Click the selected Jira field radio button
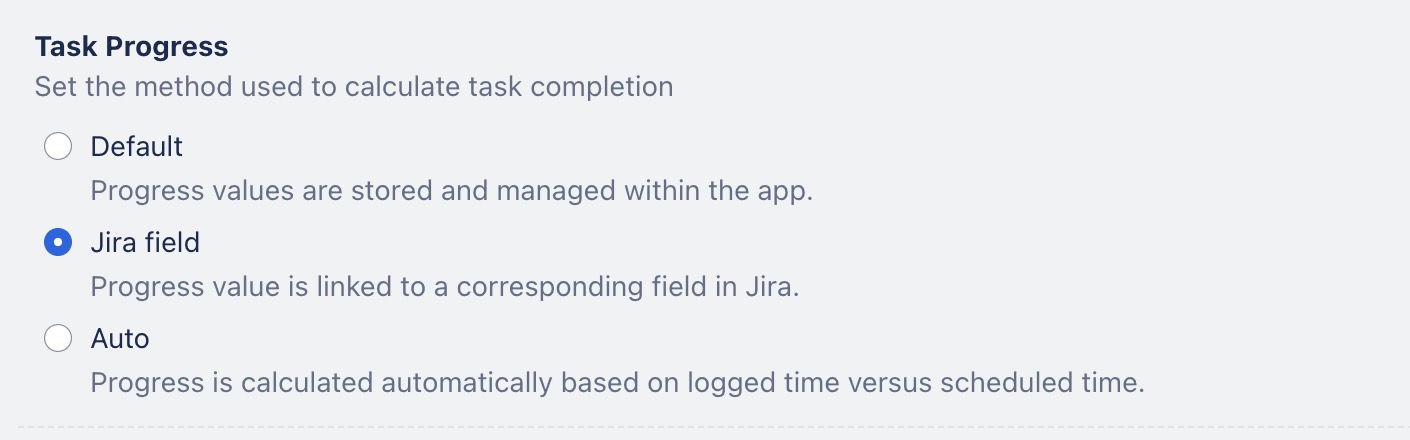The image size is (1410, 440). tap(58, 243)
